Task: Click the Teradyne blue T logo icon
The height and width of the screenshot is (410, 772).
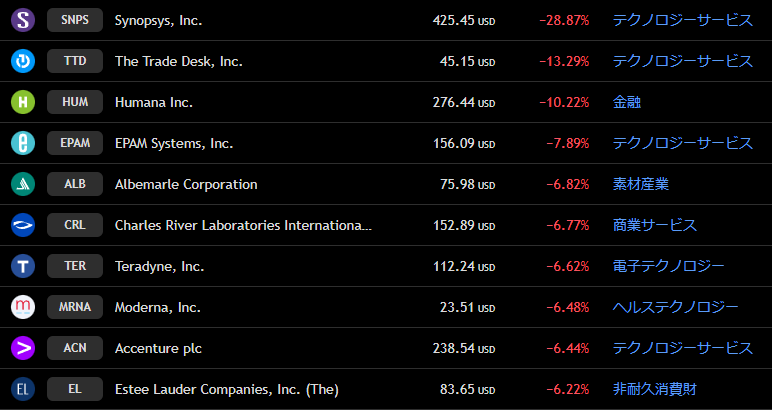Action: 23,266
